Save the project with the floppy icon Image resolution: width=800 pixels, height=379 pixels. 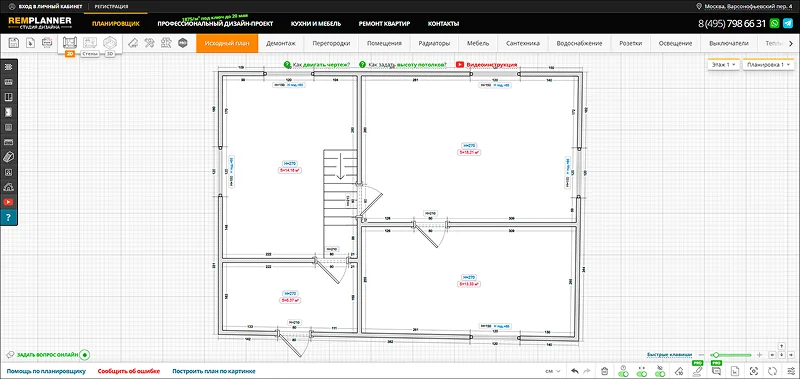pos(14,43)
